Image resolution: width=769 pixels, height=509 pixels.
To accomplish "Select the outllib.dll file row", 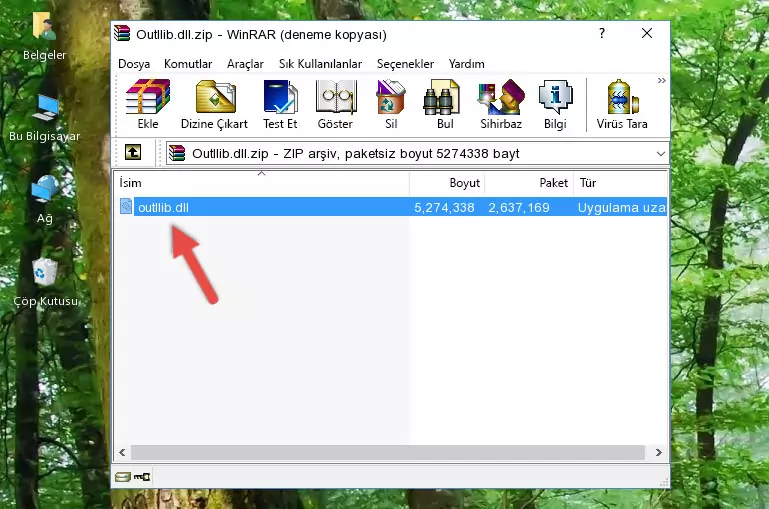I will click(x=392, y=207).
